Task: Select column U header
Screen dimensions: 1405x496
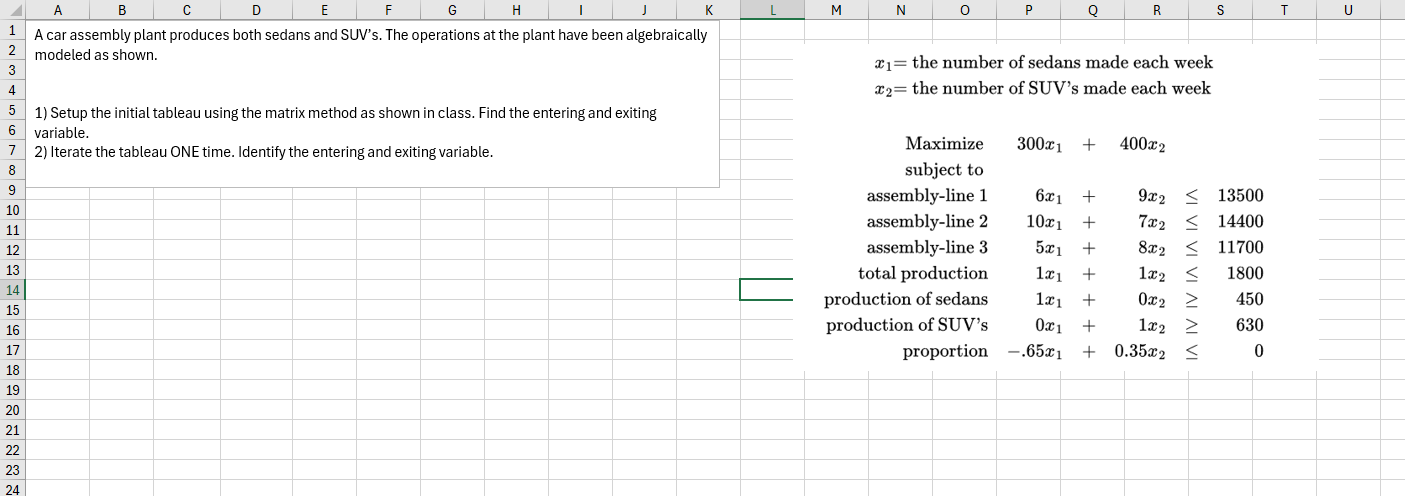Action: tap(1348, 9)
